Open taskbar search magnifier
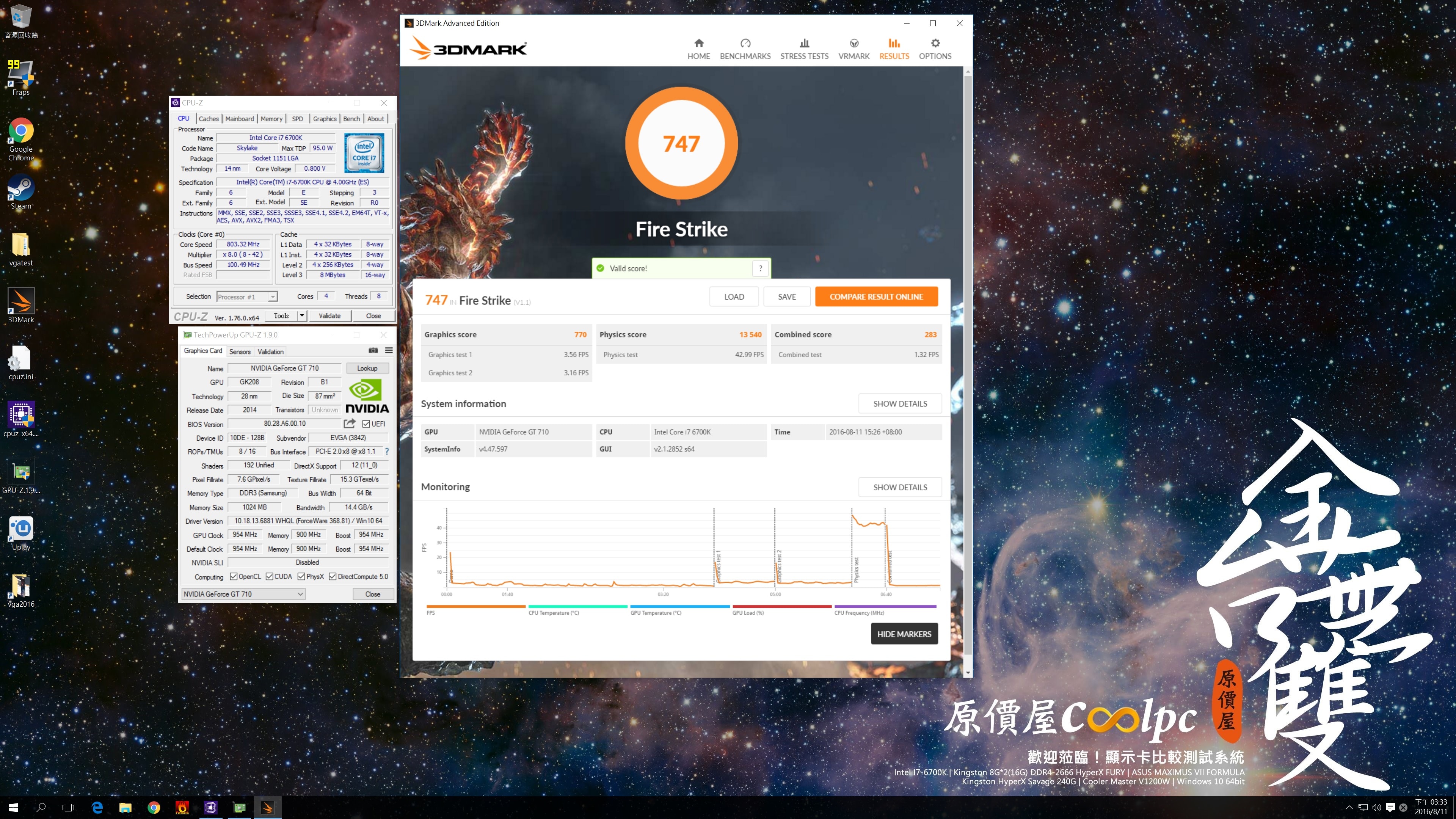Image resolution: width=1456 pixels, height=819 pixels. pos(41,807)
